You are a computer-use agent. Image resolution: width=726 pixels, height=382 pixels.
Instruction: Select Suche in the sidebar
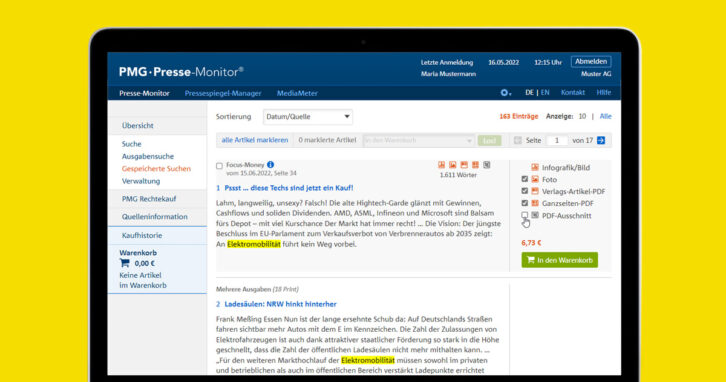click(131, 144)
